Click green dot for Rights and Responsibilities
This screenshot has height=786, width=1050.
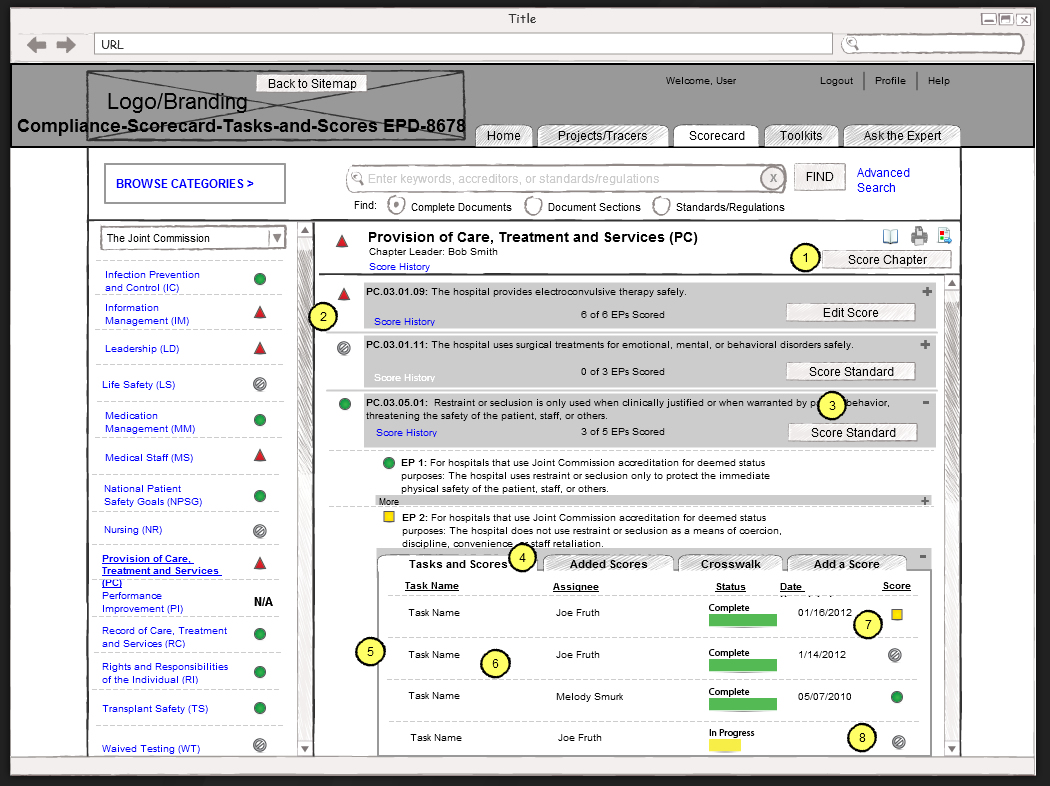260,672
